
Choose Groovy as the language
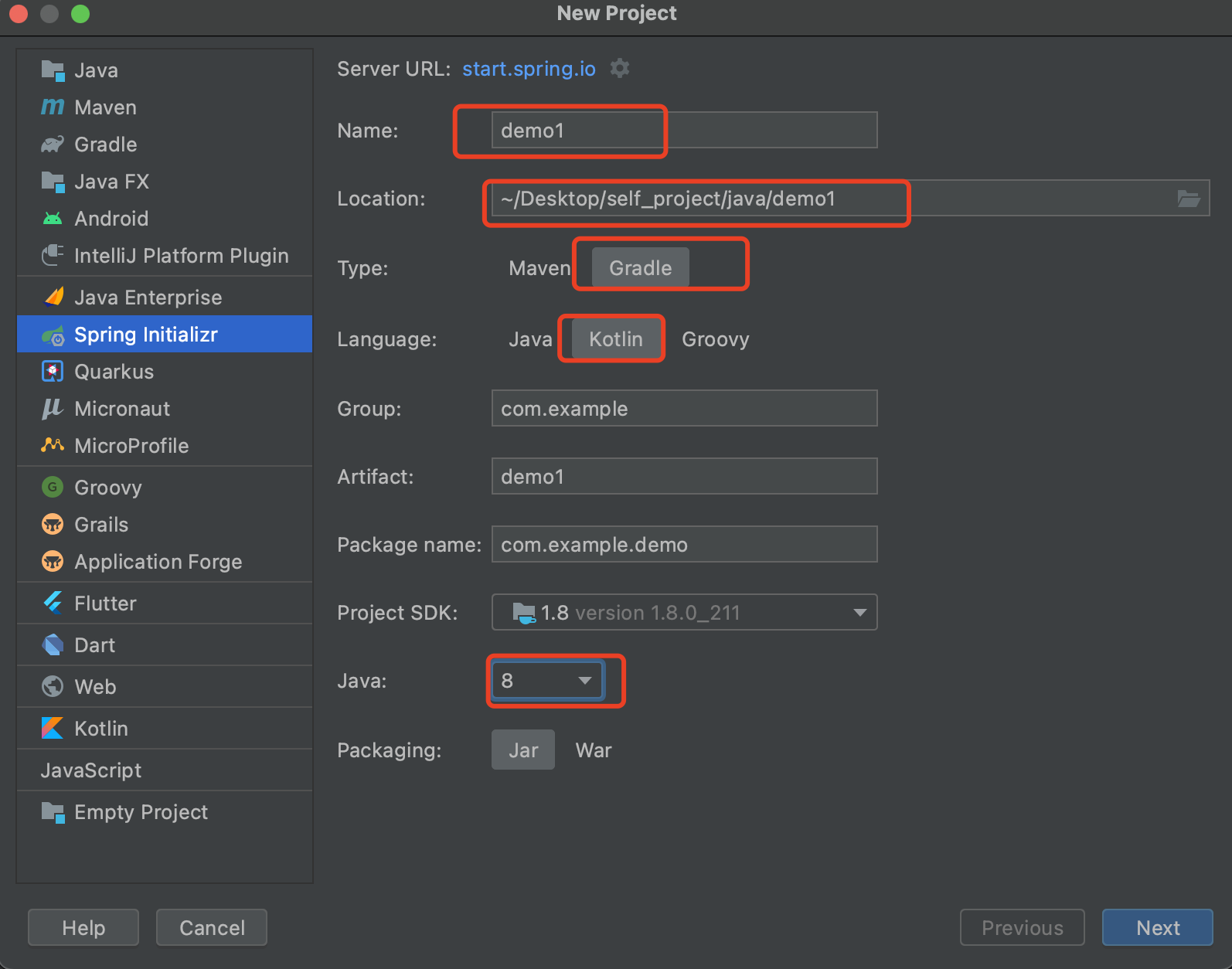pyautogui.click(x=716, y=339)
